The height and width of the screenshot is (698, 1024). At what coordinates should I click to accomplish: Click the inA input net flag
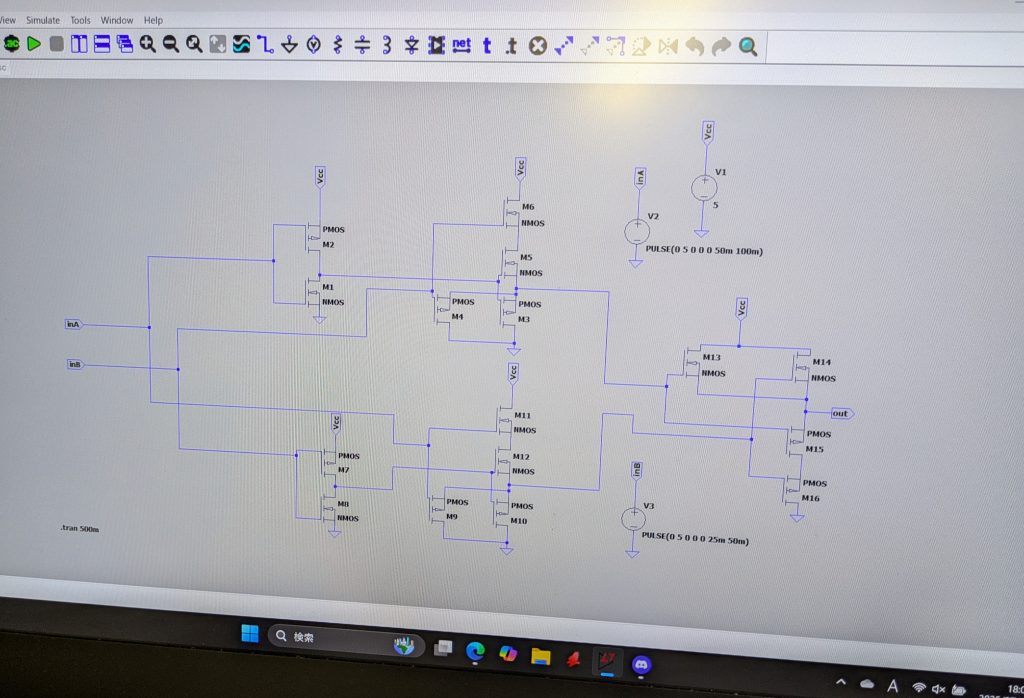pos(73,324)
